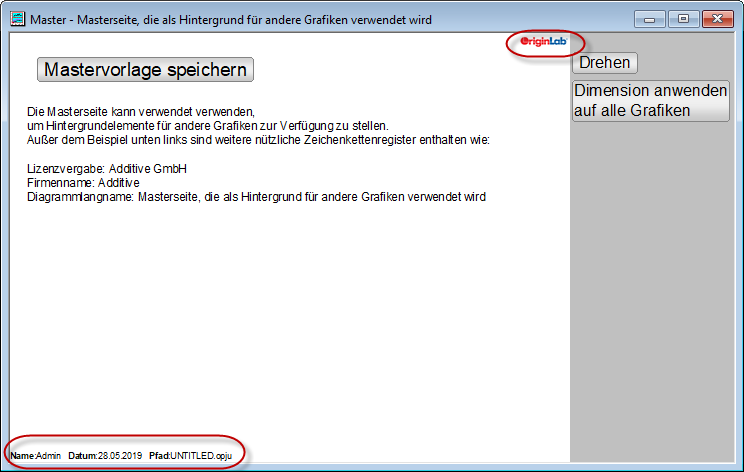This screenshot has height=472, width=744.
Task: Click the 'Die Masterseite kann verwendet' paragraph
Action: coord(141,112)
